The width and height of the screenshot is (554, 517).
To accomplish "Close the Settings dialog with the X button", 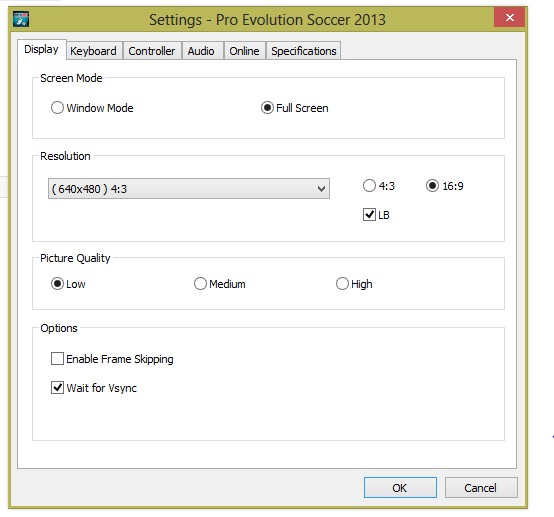I will tap(509, 17).
